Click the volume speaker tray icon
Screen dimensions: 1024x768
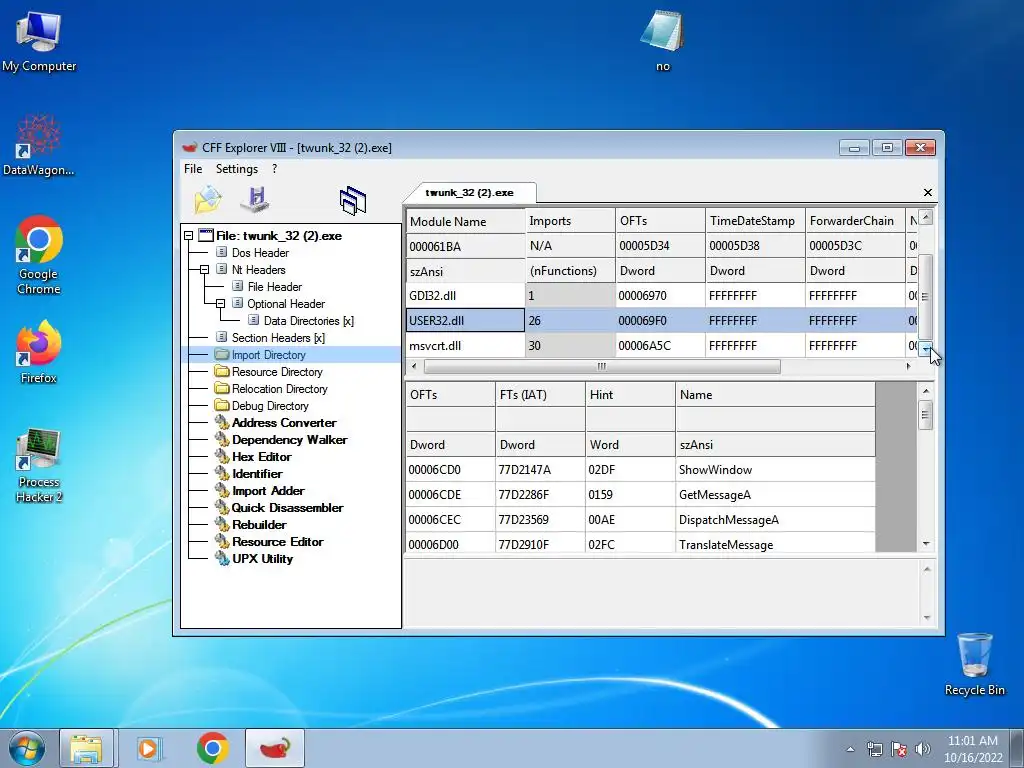pos(923,749)
